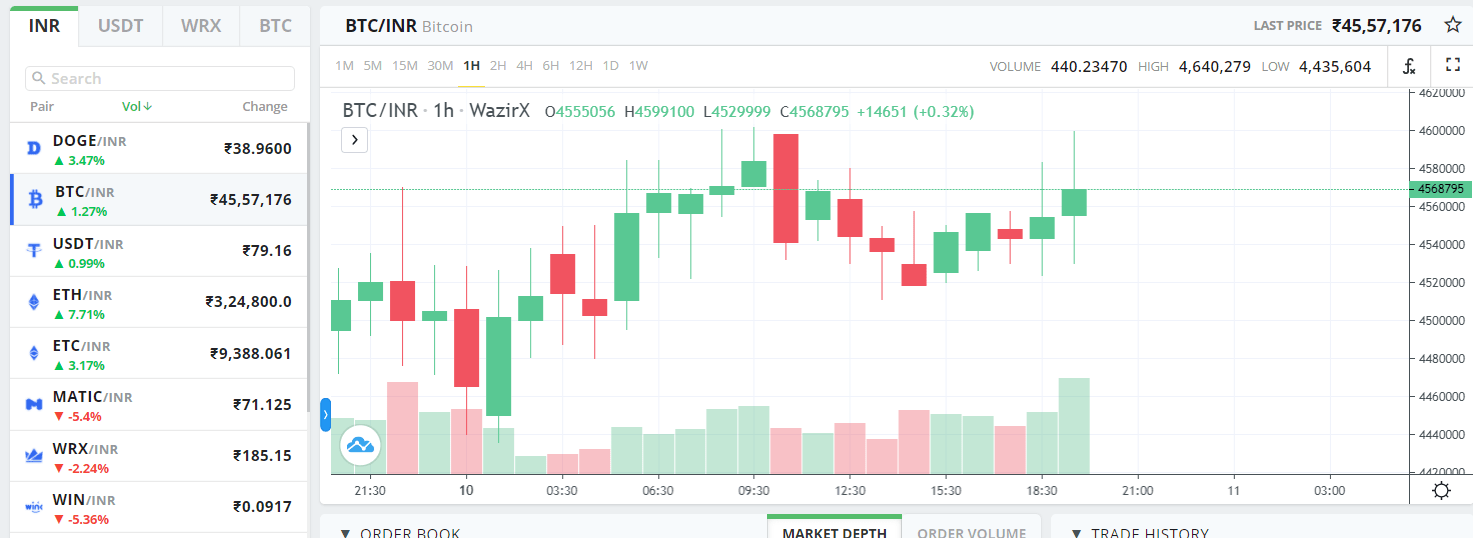Select the BTC/INR pair row

(x=159, y=200)
